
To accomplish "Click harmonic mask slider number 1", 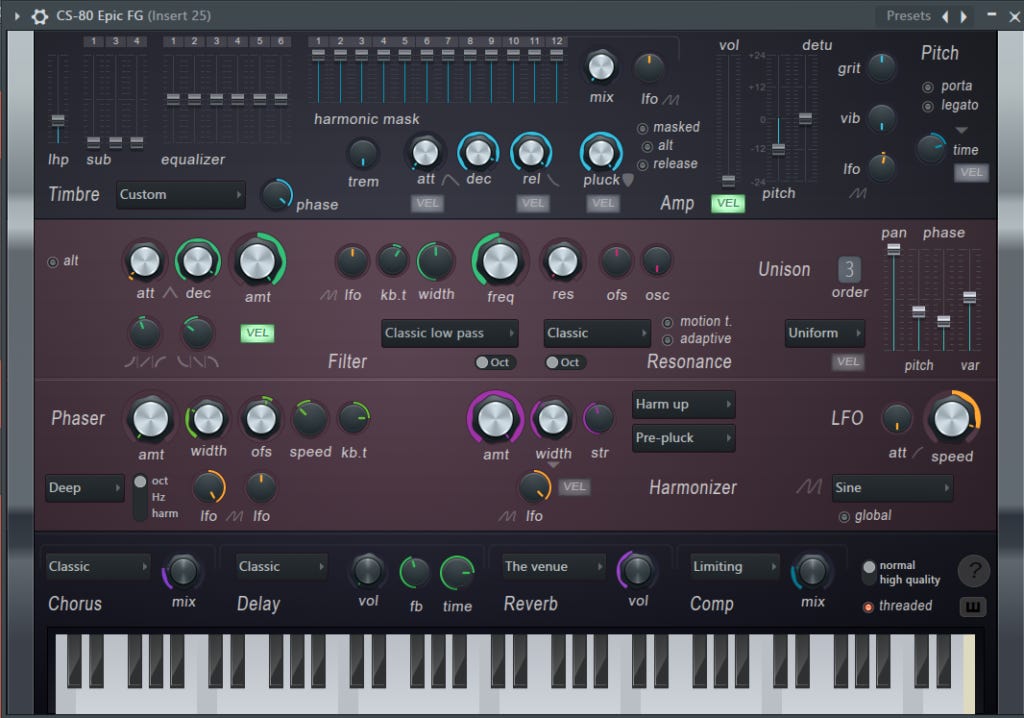I will (318, 56).
